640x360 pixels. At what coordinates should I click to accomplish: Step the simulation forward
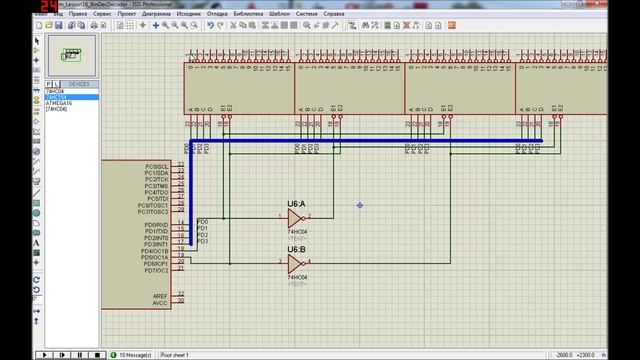coord(62,355)
